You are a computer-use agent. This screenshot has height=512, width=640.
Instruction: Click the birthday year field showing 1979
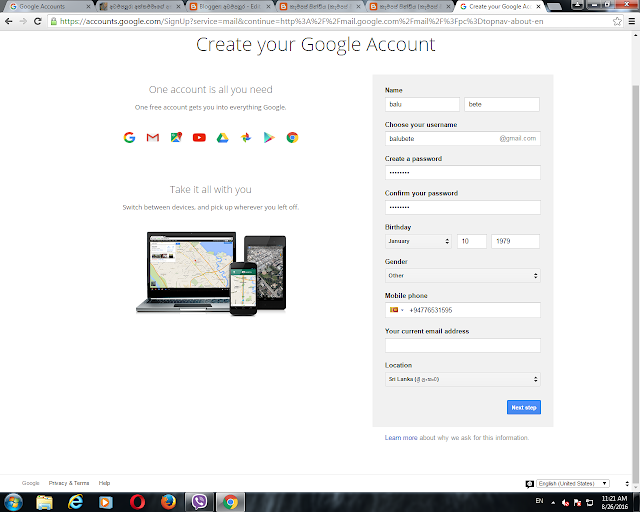(x=516, y=241)
